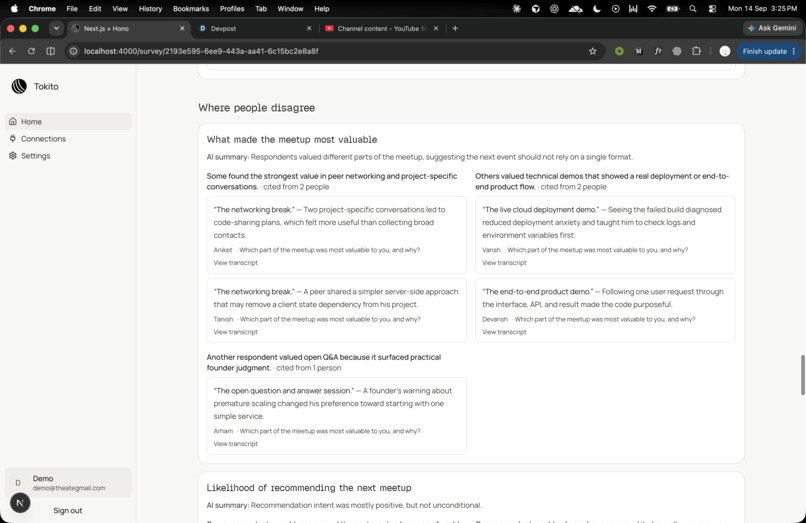The image size is (806, 523).
Task: Click the Home house icon
Action: click(x=13, y=121)
